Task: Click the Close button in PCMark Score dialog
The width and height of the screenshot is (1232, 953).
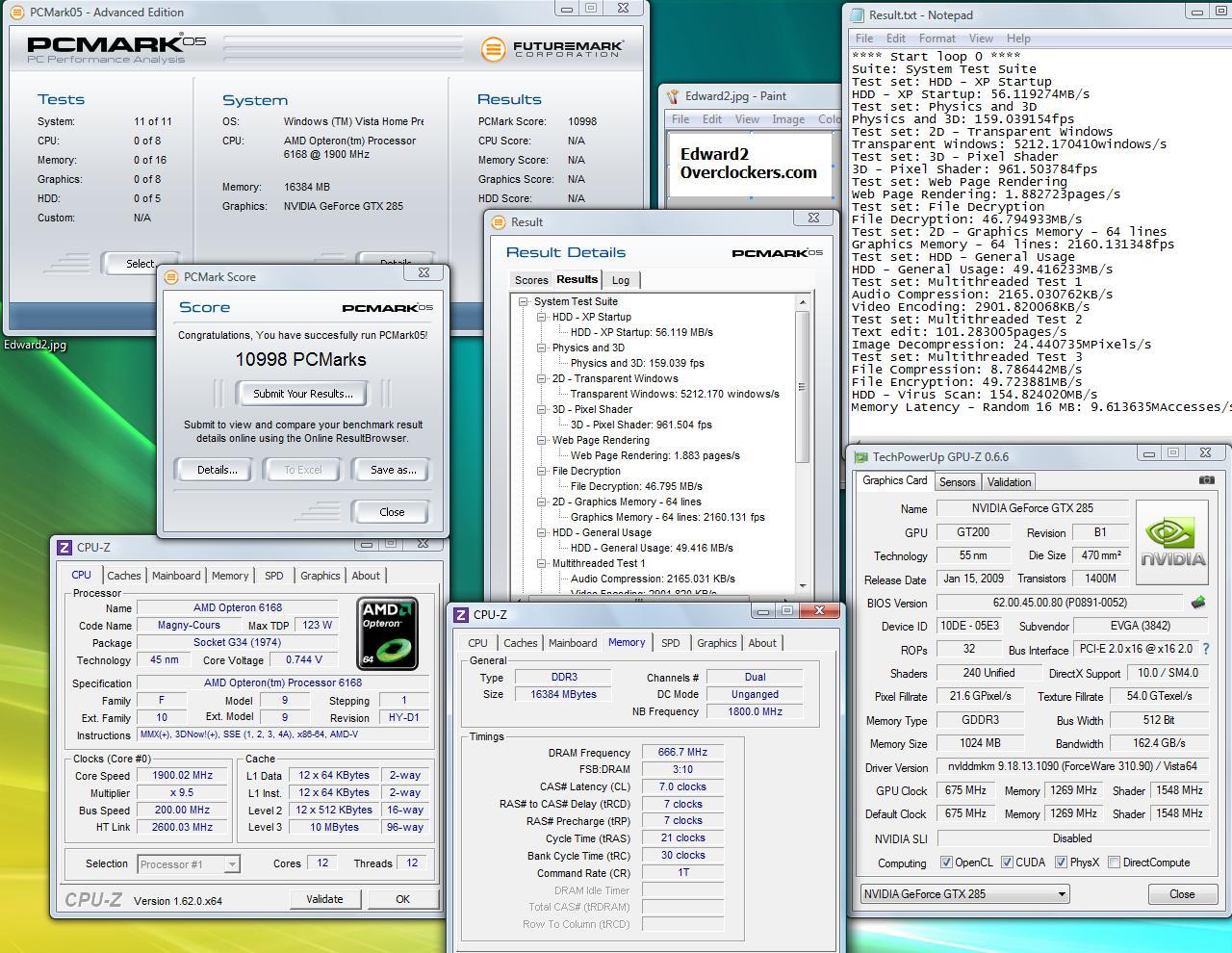Action: (392, 511)
